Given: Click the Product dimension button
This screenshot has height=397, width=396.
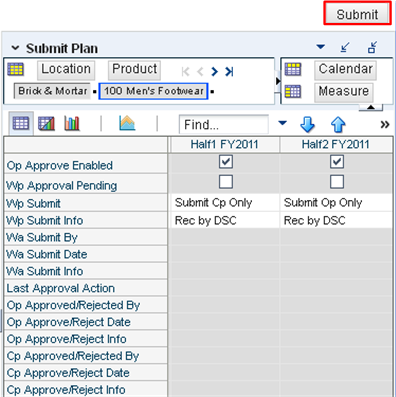Looking at the screenshot, I should (x=134, y=69).
